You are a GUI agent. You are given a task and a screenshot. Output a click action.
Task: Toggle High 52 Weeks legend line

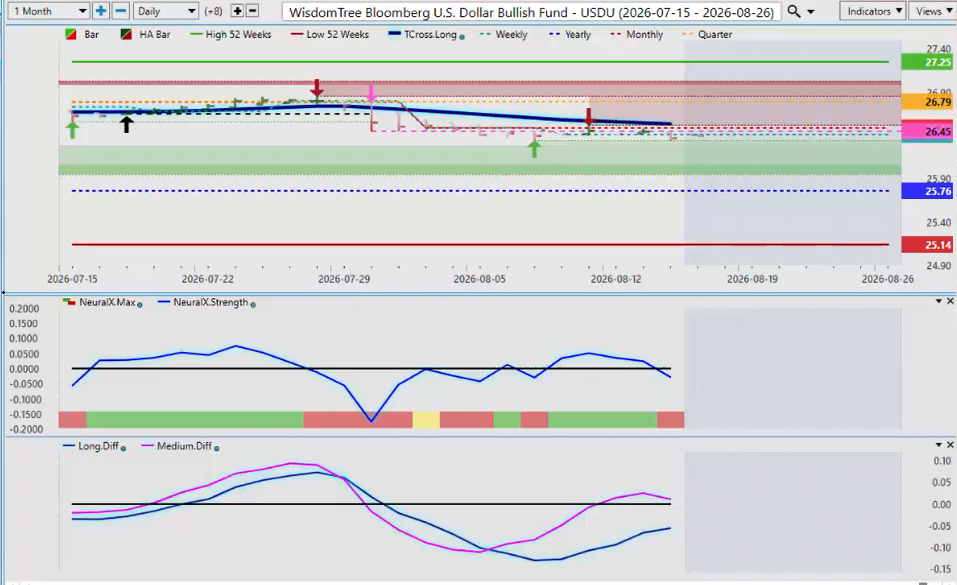[x=231, y=35]
